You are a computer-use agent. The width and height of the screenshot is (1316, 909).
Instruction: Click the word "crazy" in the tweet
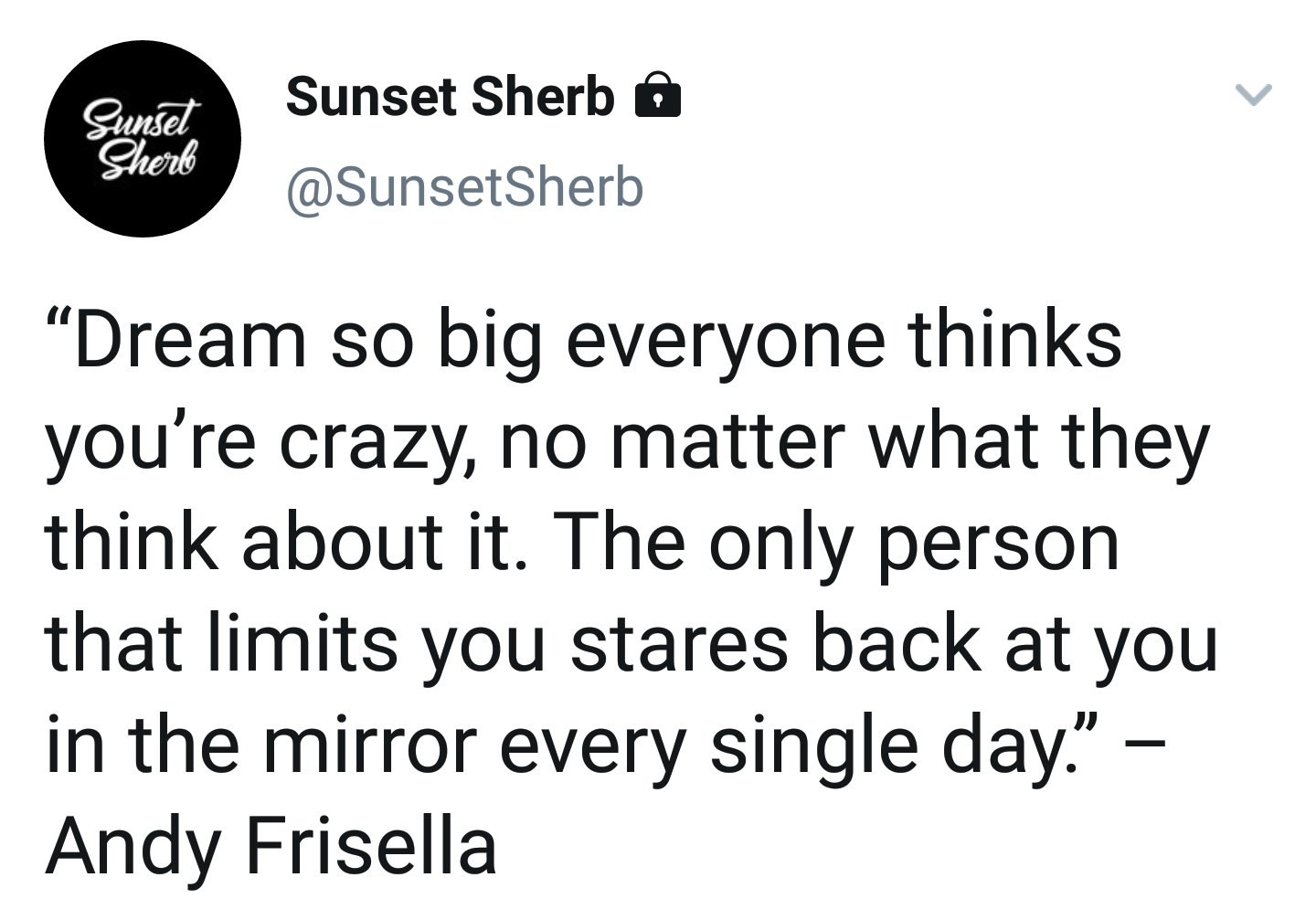tap(375, 445)
